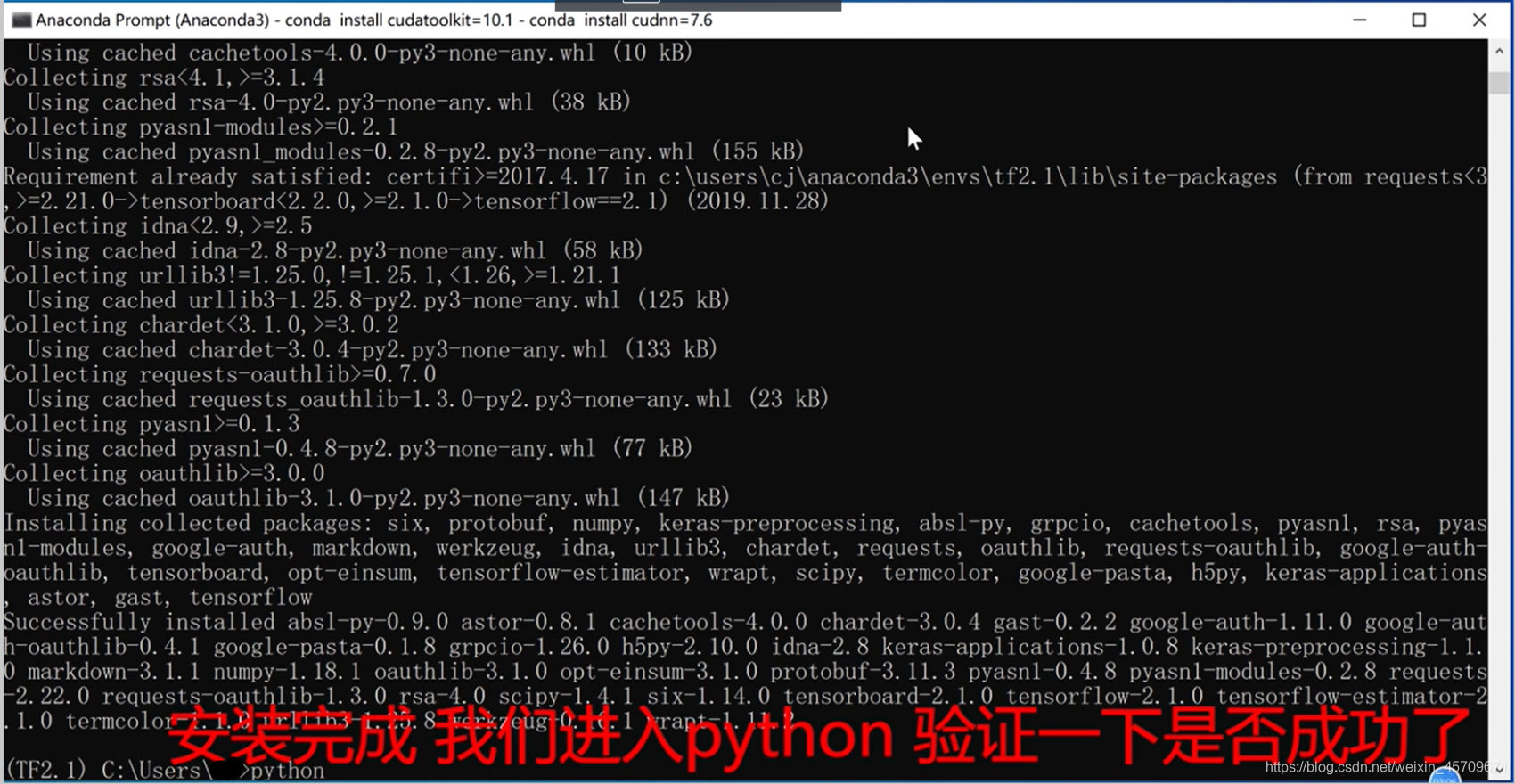1515x784 pixels.
Task: Click 'Collecting urllib3' line
Action: (312, 276)
